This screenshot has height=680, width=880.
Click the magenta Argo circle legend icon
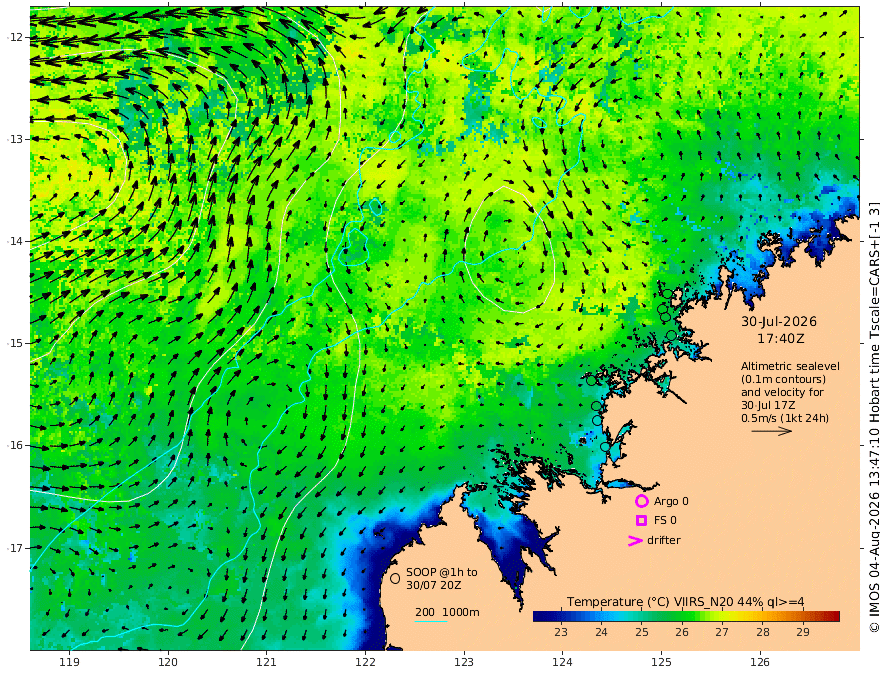pos(641,501)
